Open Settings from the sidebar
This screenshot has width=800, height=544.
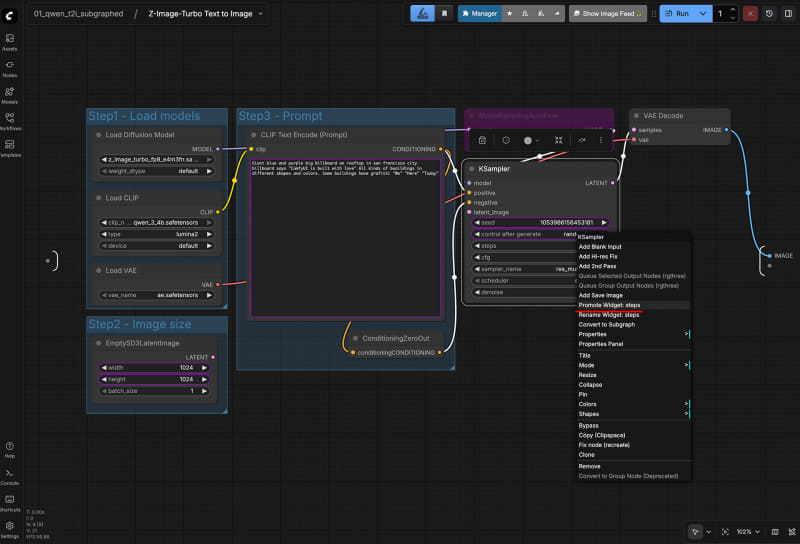click(x=10, y=530)
